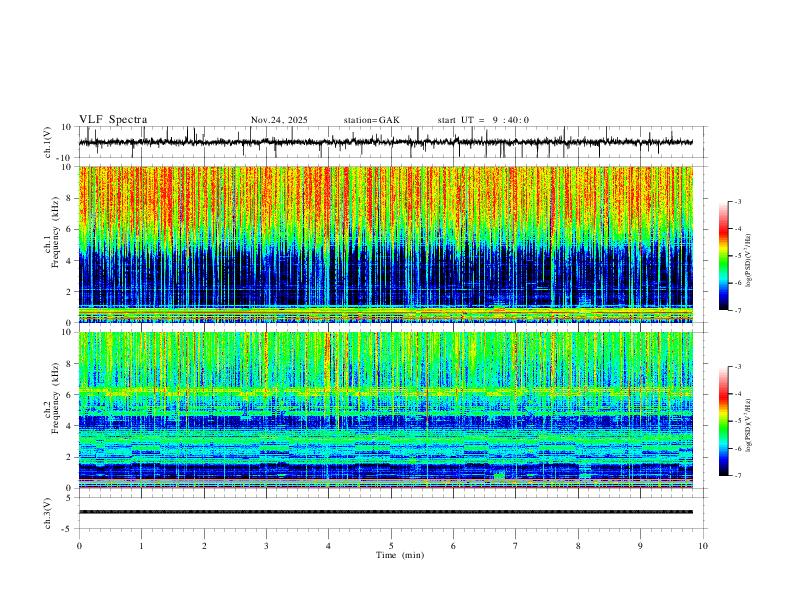The image size is (792, 612).
Task: Click the ch.2 colorbar "-4" tick label
Action: pos(737,394)
